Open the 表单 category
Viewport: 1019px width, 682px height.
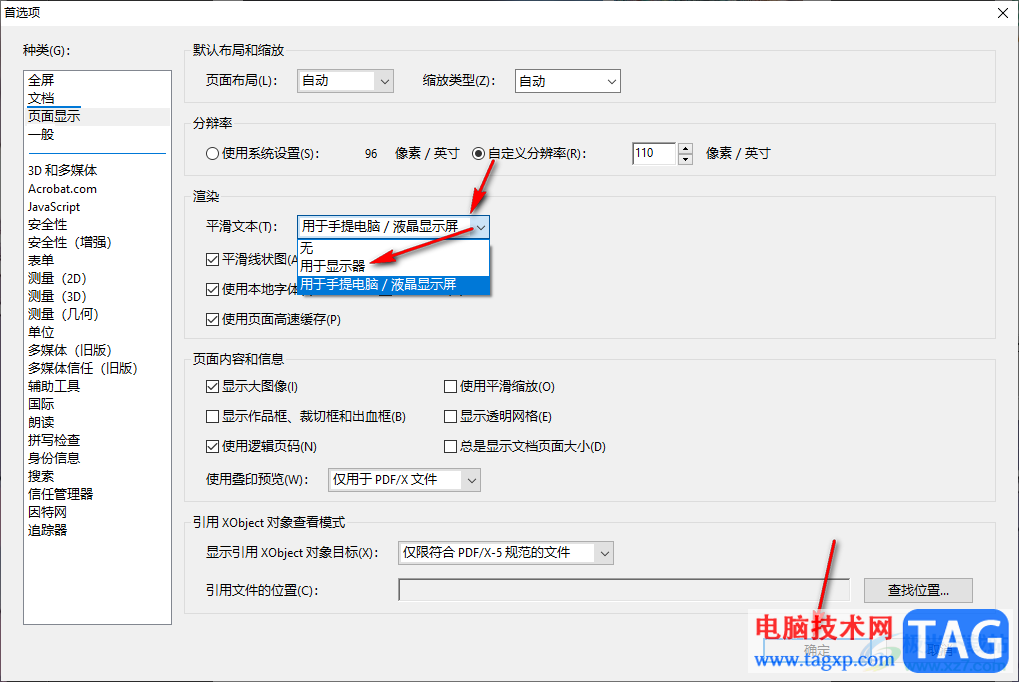tap(41, 260)
